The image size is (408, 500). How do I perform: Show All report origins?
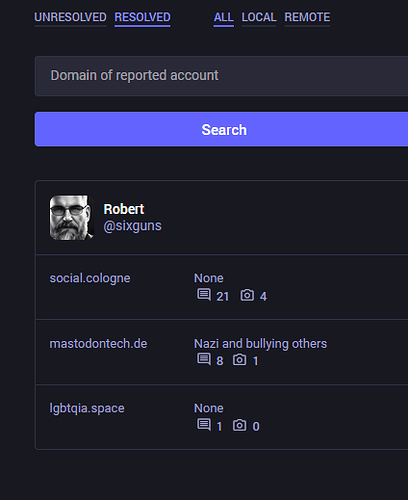(224, 17)
